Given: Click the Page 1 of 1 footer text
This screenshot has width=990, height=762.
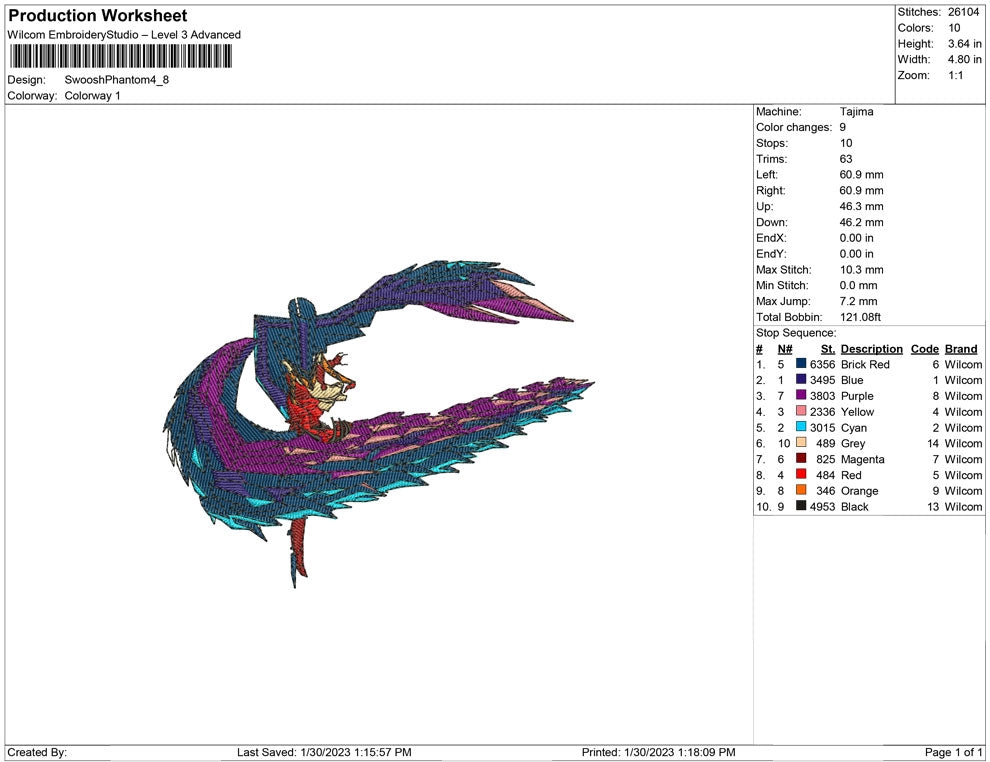Looking at the screenshot, I should [954, 752].
